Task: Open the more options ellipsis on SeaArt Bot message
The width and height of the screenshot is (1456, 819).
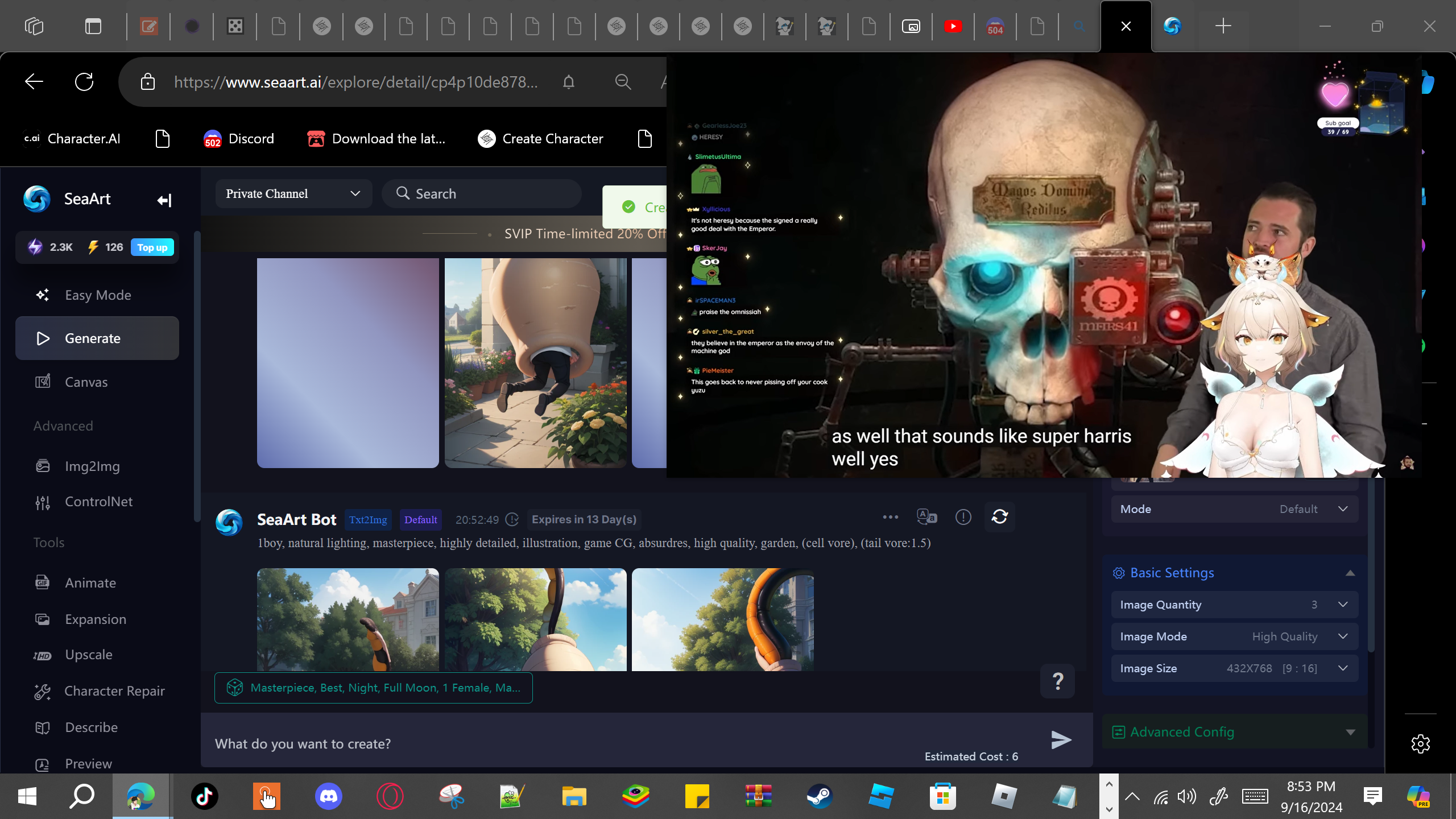Action: point(891,517)
